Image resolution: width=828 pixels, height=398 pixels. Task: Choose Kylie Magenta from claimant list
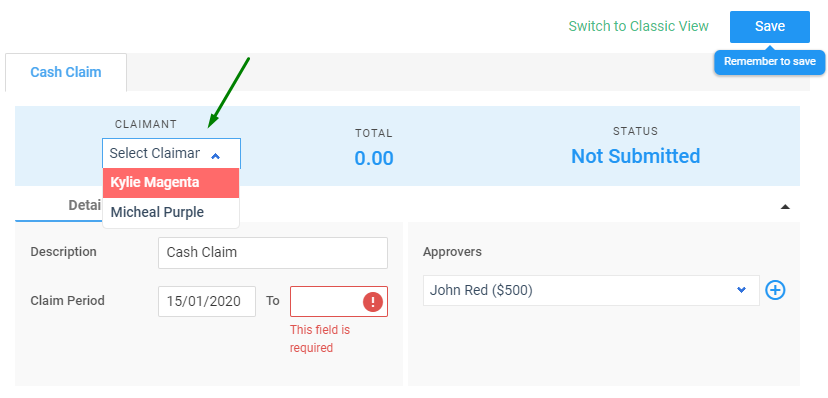(171, 183)
